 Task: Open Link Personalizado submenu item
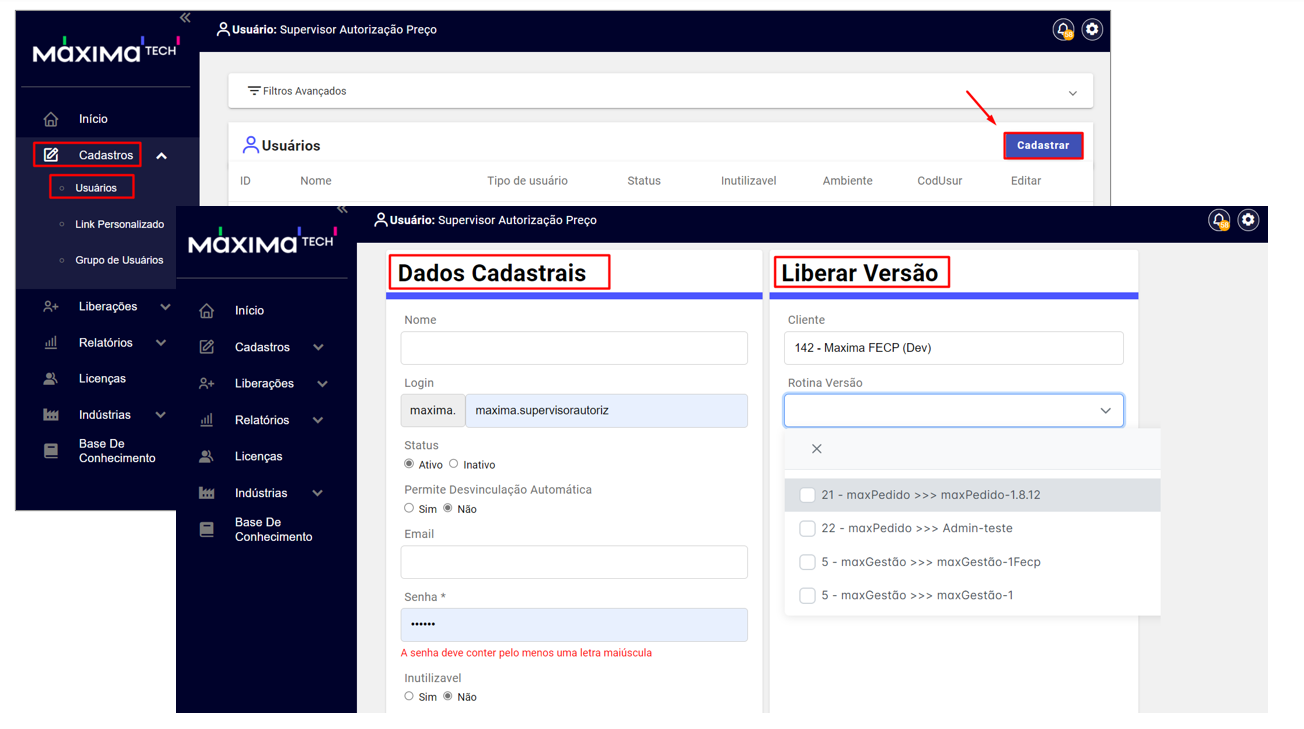(119, 224)
